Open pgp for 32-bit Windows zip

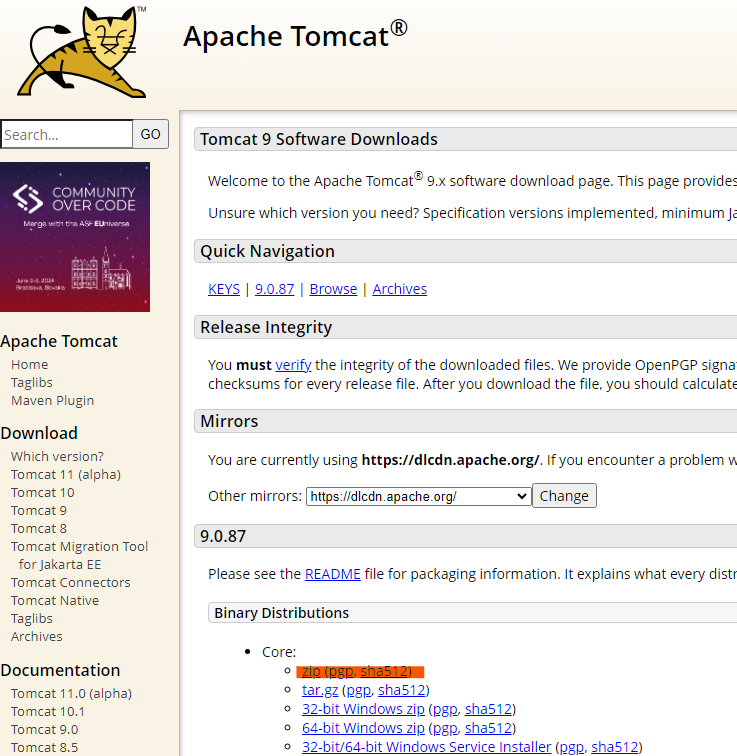pos(445,709)
